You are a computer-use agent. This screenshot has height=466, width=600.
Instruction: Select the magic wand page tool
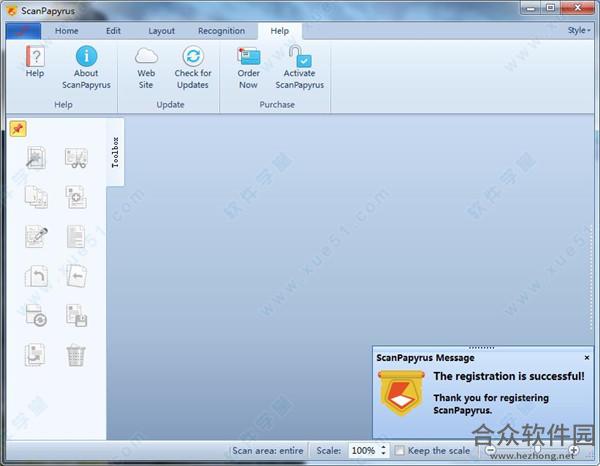[36, 158]
